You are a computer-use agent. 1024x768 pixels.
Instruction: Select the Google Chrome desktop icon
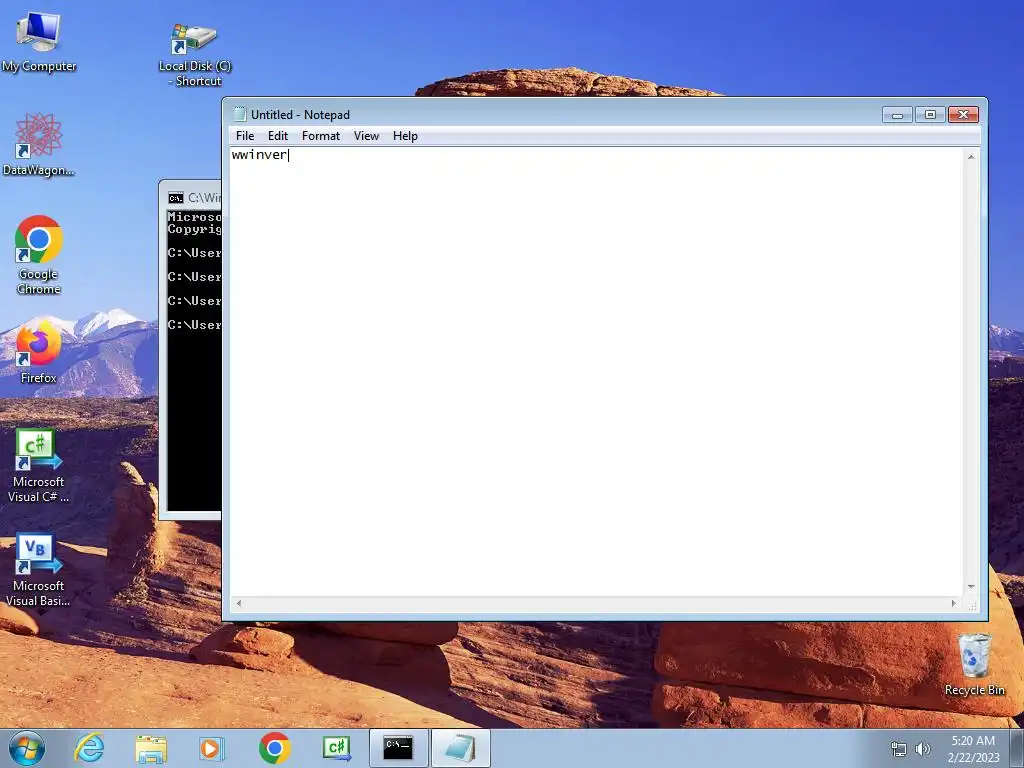click(39, 255)
